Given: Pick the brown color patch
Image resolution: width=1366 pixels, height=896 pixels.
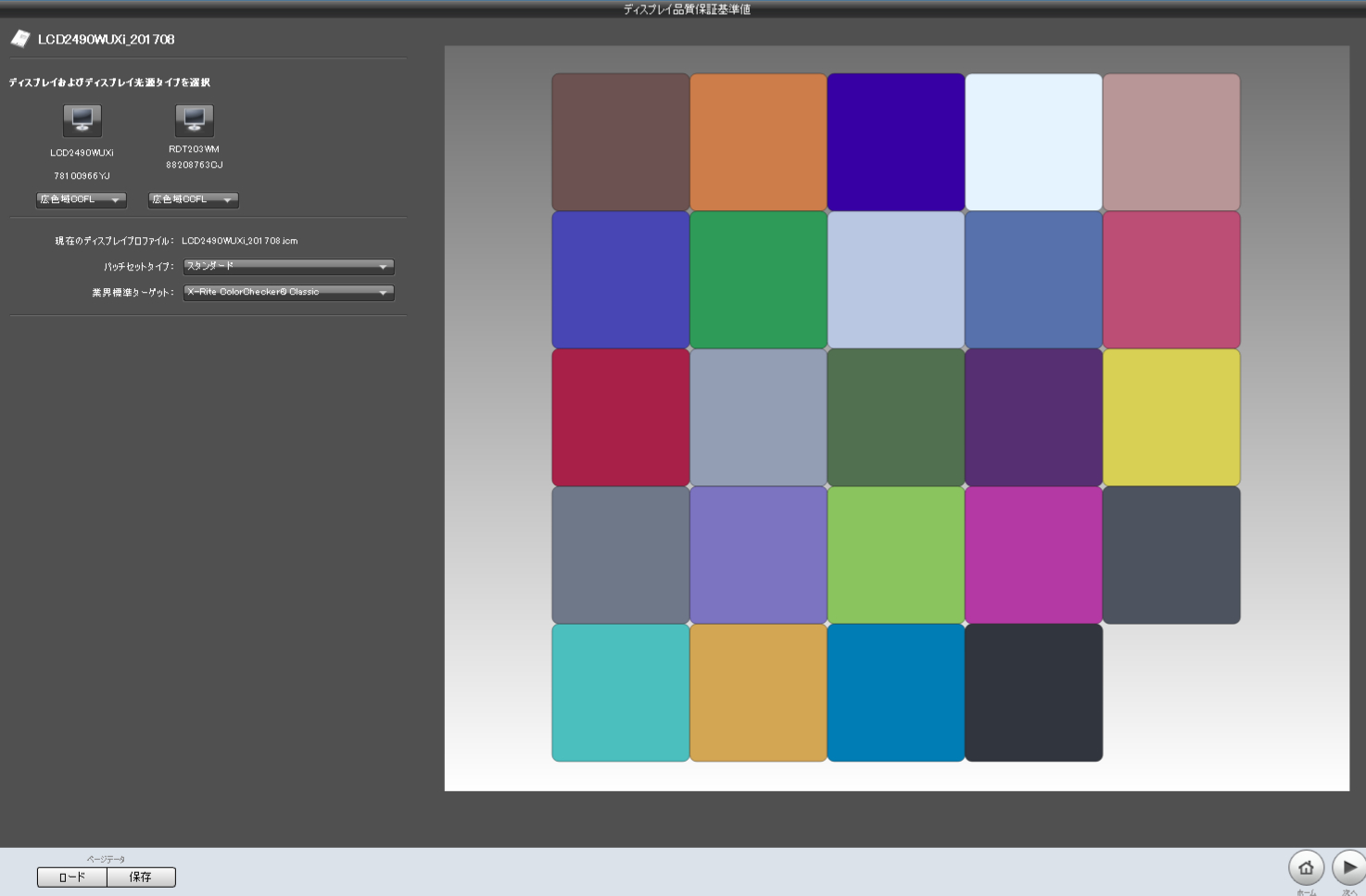Looking at the screenshot, I should click(x=620, y=142).
